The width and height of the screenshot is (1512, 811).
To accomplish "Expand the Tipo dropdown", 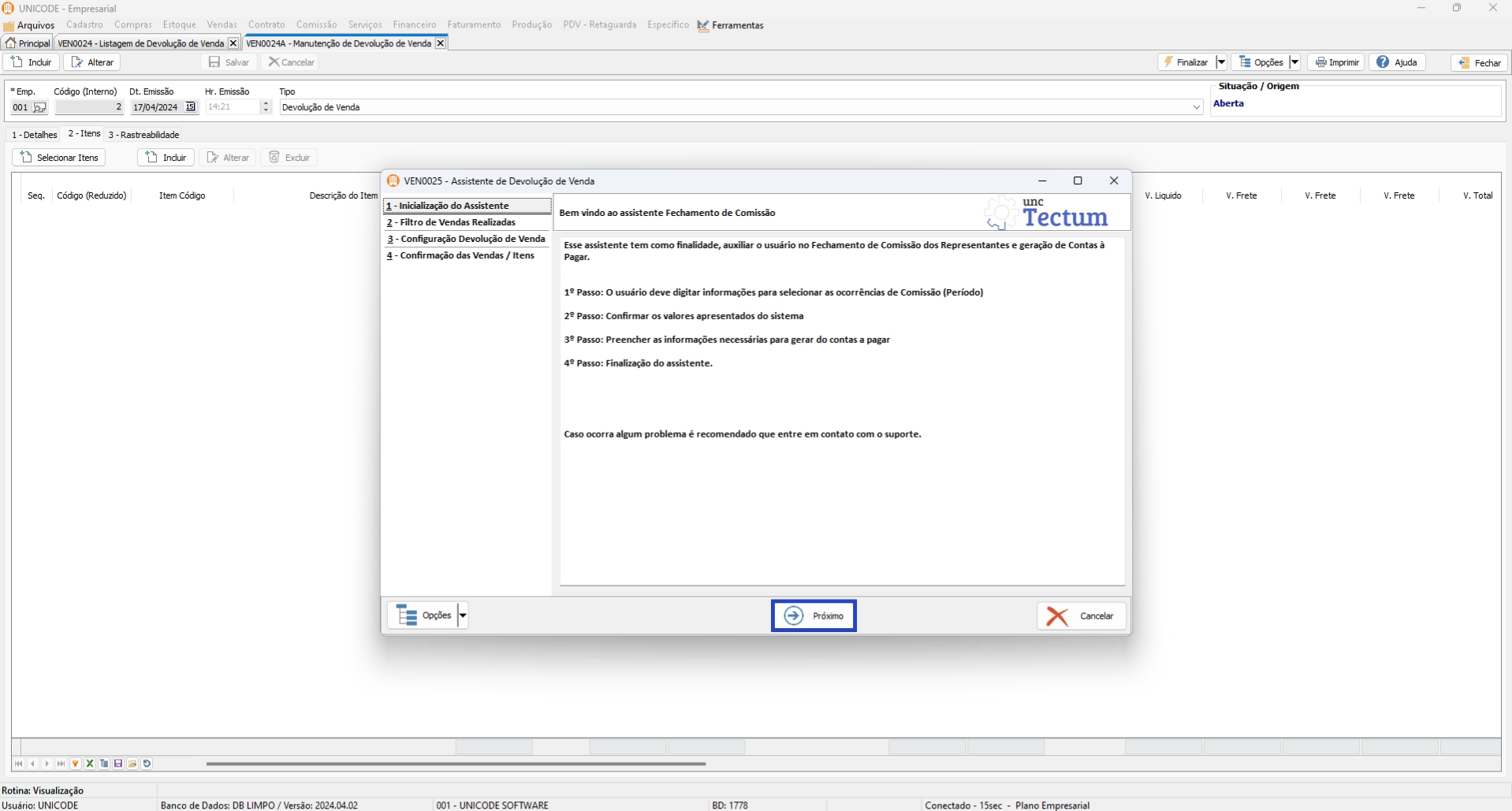I will 1196,107.
